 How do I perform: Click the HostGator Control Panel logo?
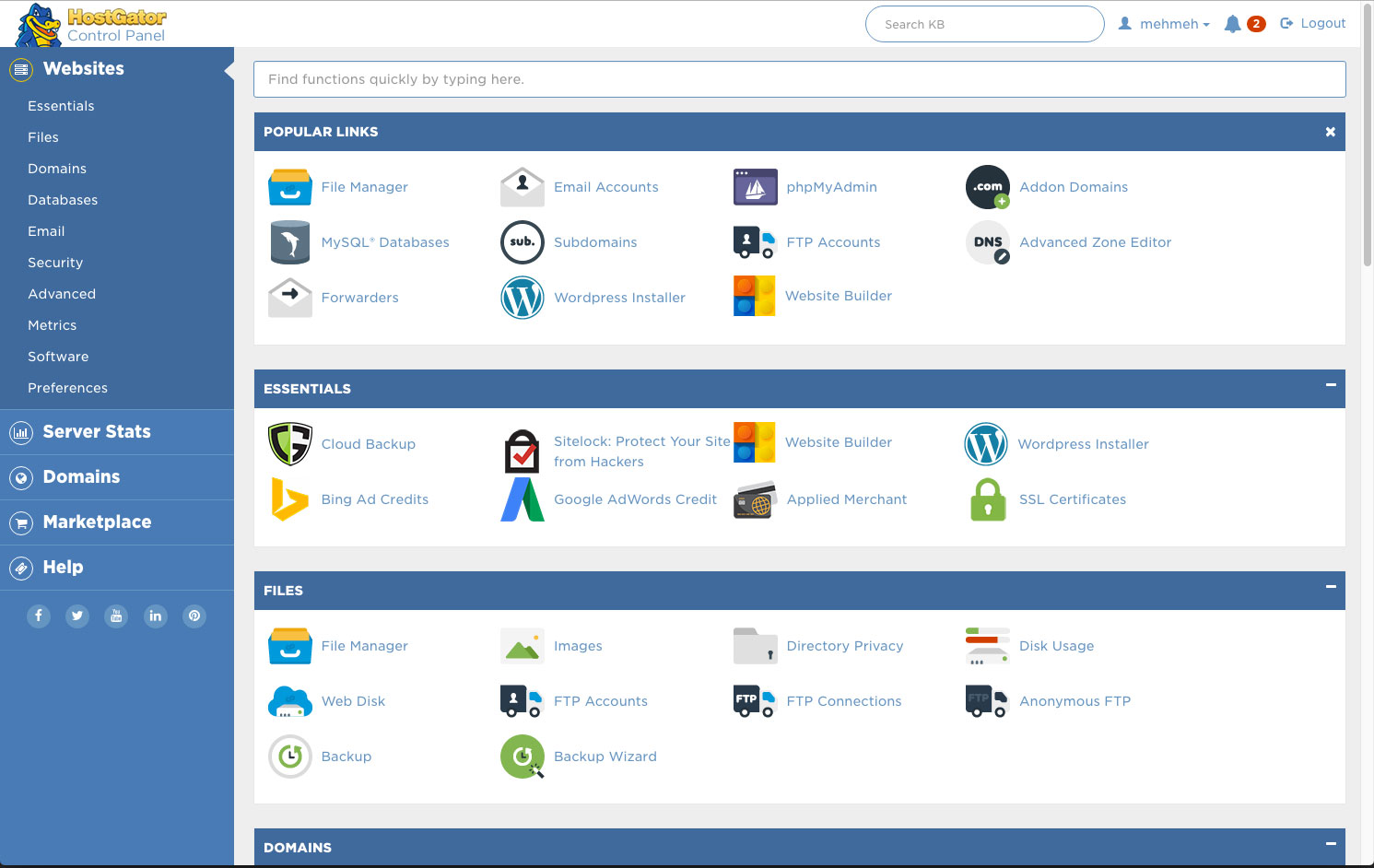point(92,25)
